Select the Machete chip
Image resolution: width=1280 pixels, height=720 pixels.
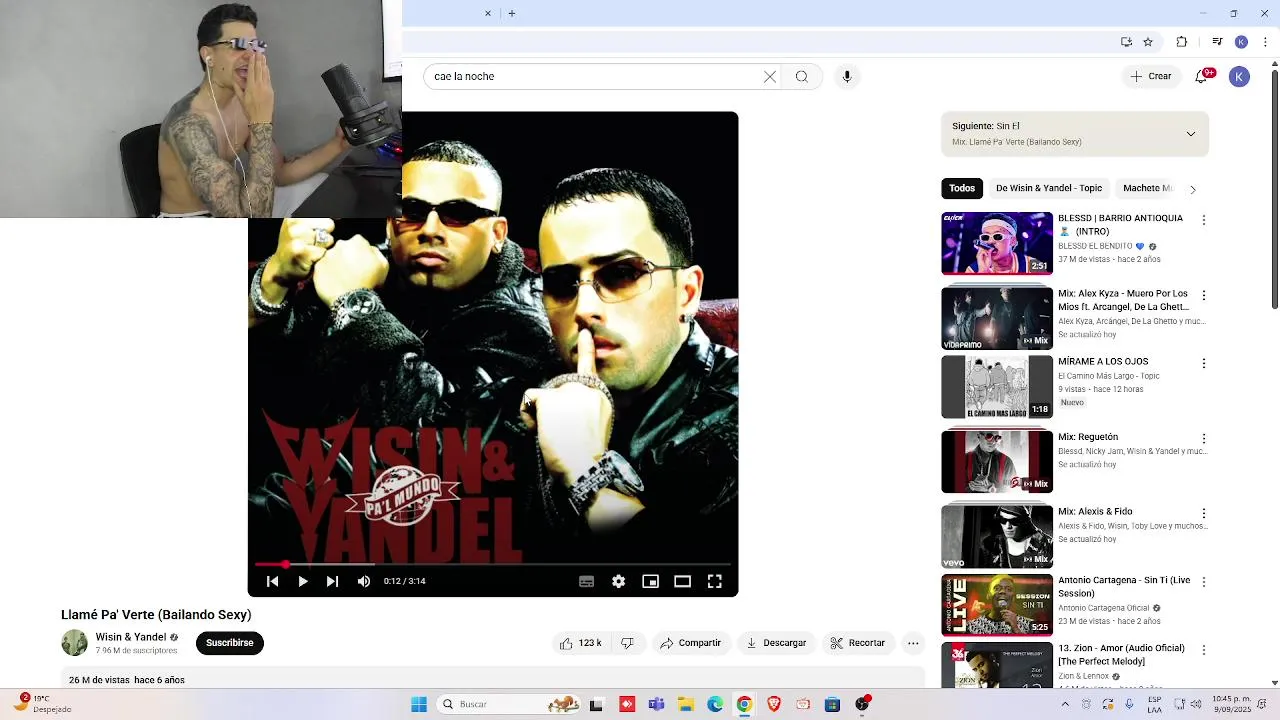tap(1146, 188)
